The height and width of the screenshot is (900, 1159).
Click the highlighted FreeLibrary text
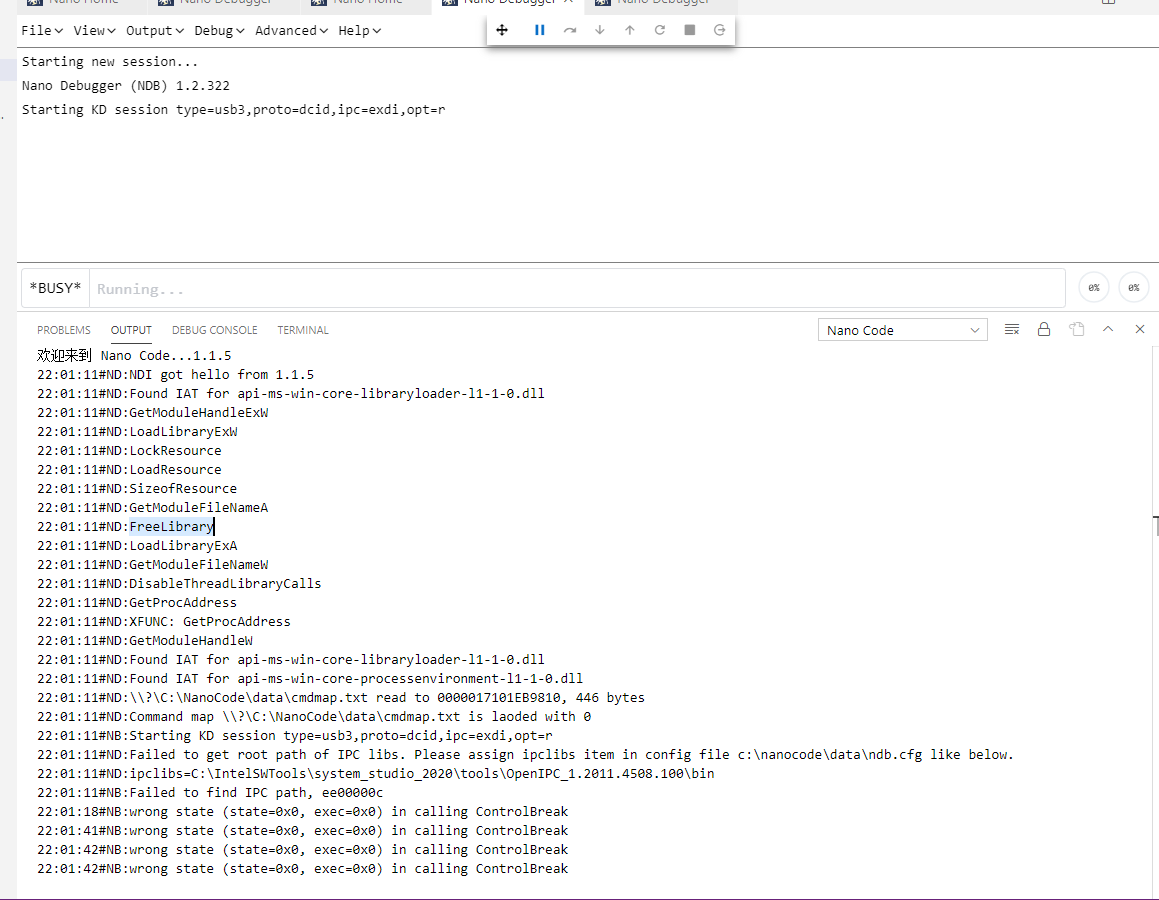[x=171, y=526]
